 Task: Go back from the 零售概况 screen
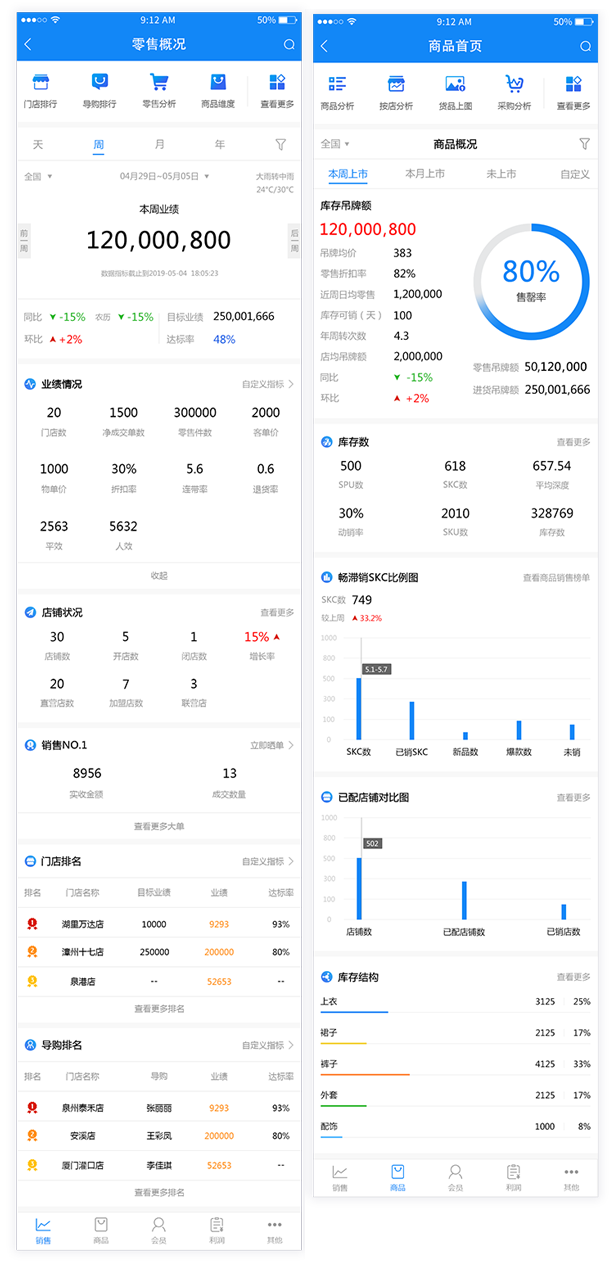click(28, 44)
